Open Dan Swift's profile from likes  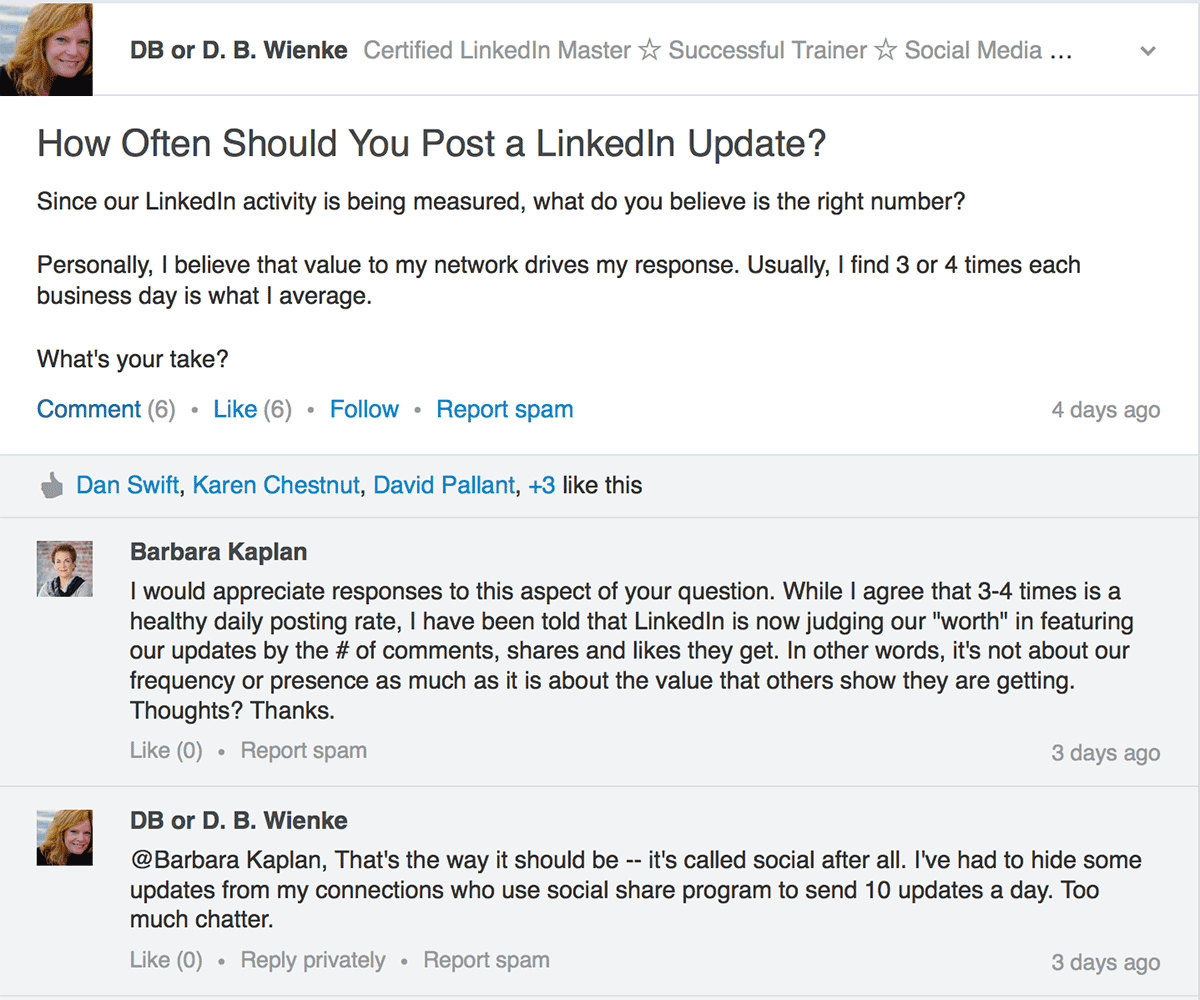127,486
